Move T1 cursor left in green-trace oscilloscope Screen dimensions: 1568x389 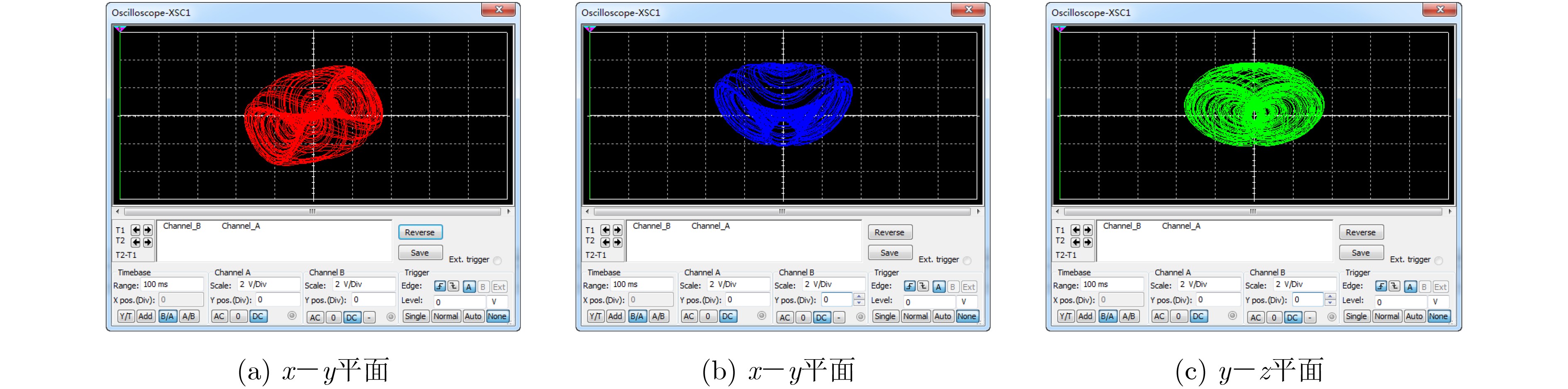tap(1076, 230)
